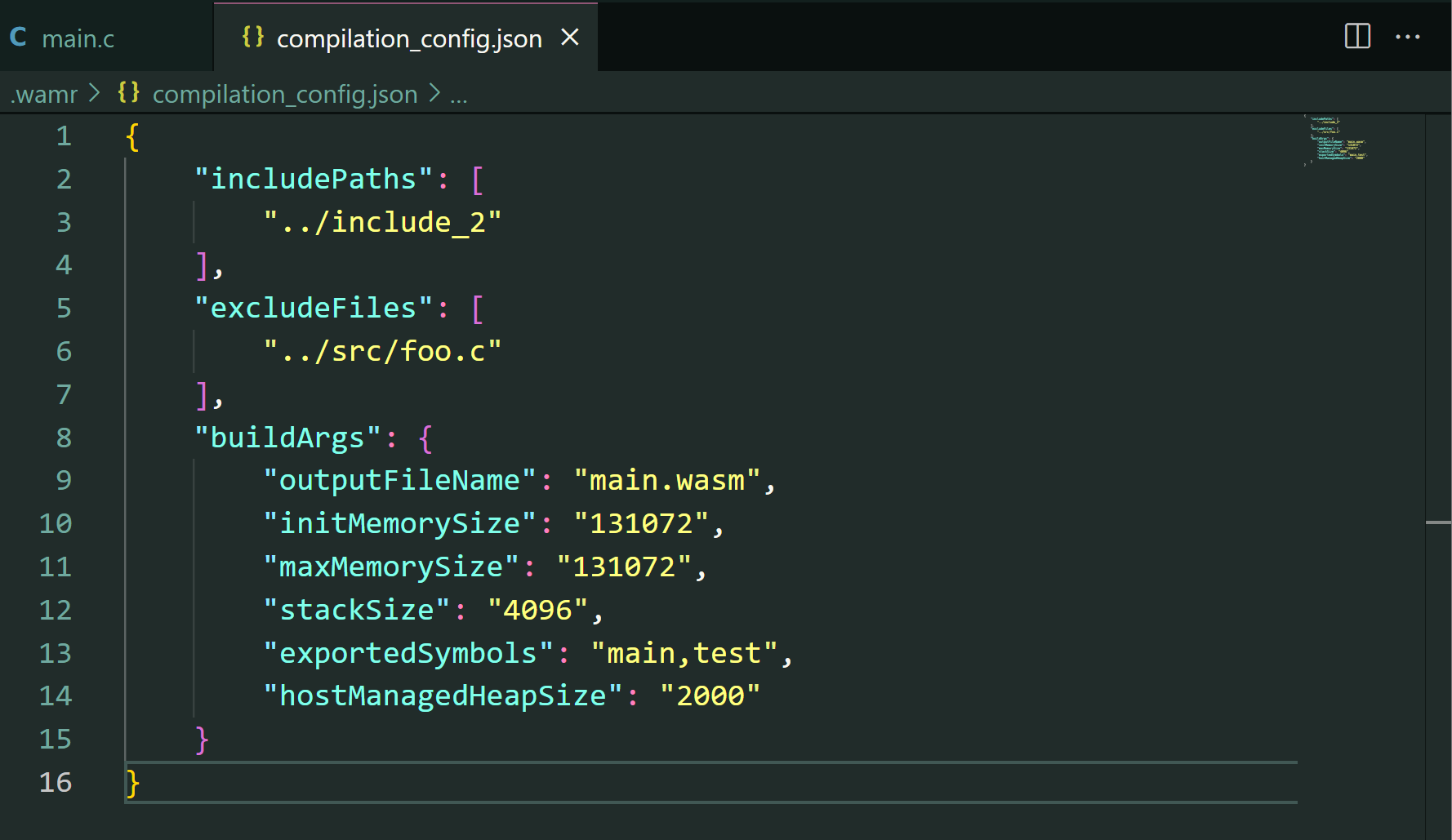Click the JSON curly-braces icon on the active tab
1452x840 pixels.
(x=252, y=37)
